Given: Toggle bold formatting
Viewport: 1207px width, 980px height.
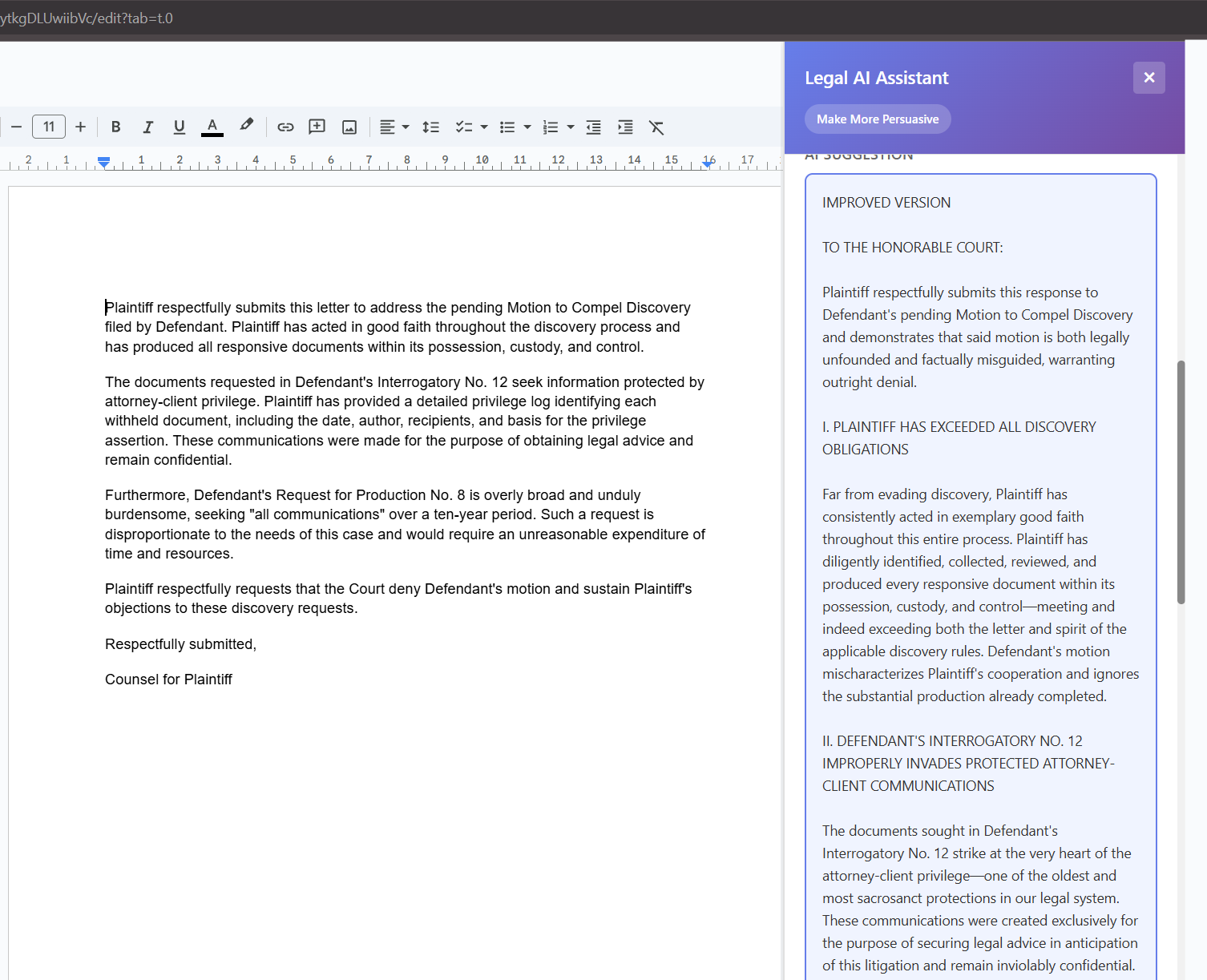Looking at the screenshot, I should 115,127.
